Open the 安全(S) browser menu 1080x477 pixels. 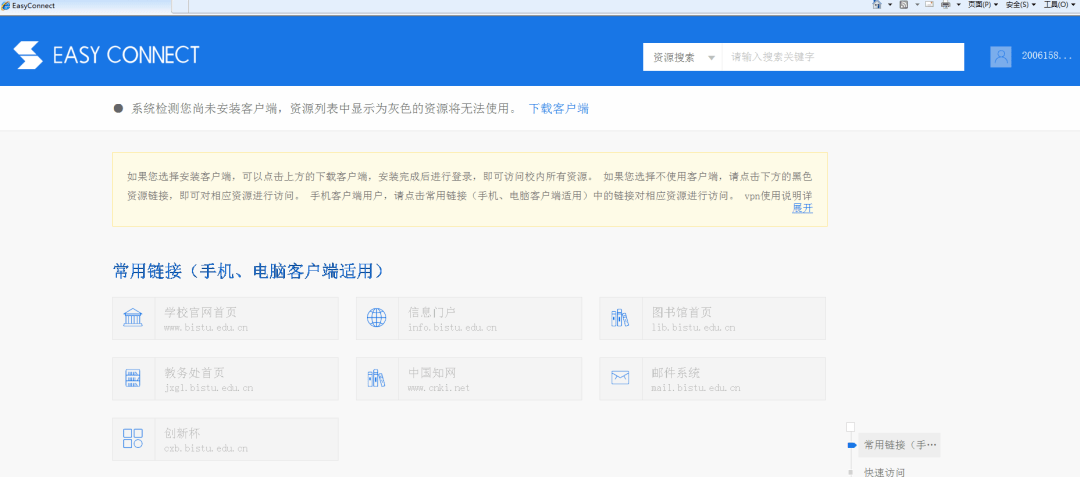pyautogui.click(x=1020, y=5)
